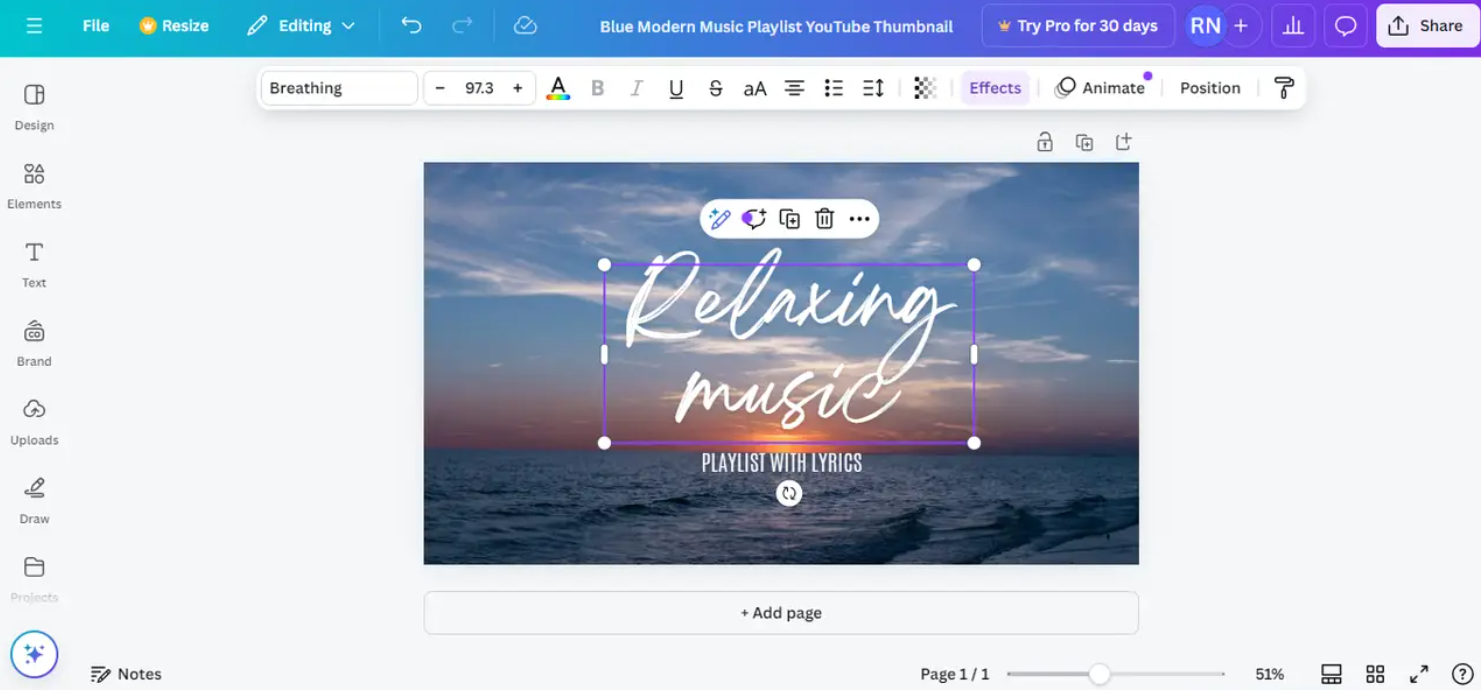
Task: Open grid view of pages
Action: click(1375, 674)
